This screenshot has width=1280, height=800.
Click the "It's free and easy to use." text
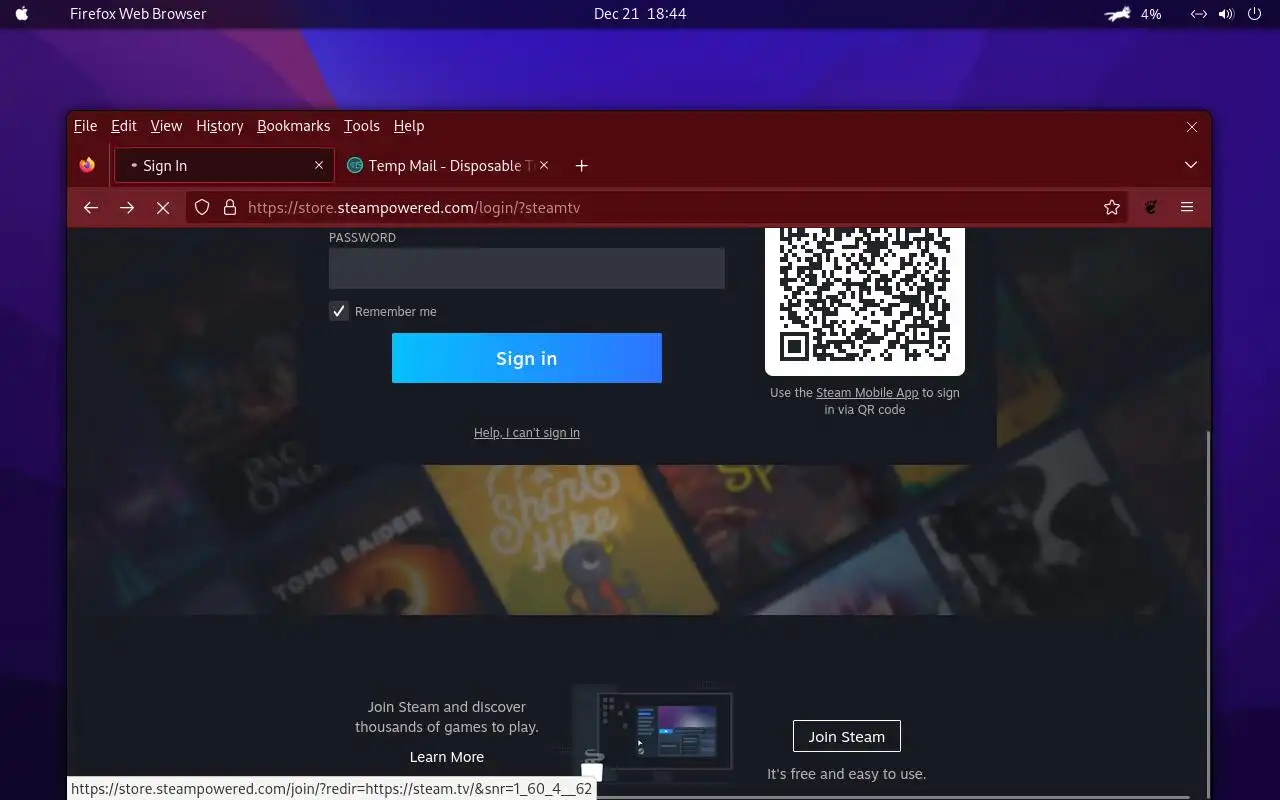[x=846, y=774]
